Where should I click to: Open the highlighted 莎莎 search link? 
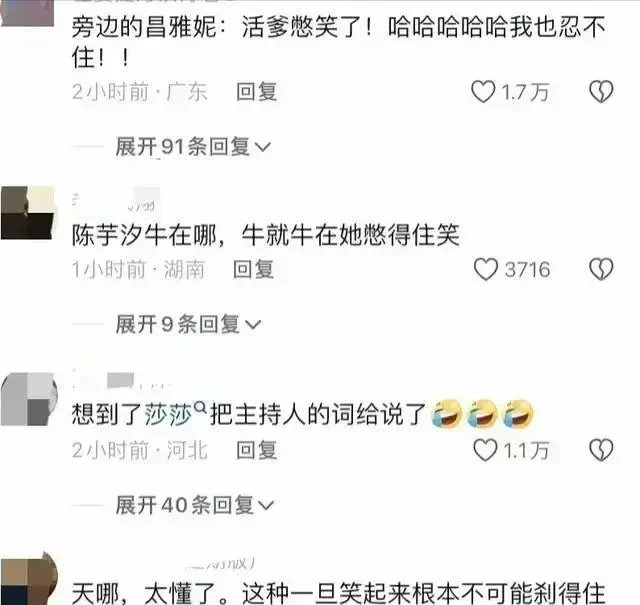tap(168, 415)
